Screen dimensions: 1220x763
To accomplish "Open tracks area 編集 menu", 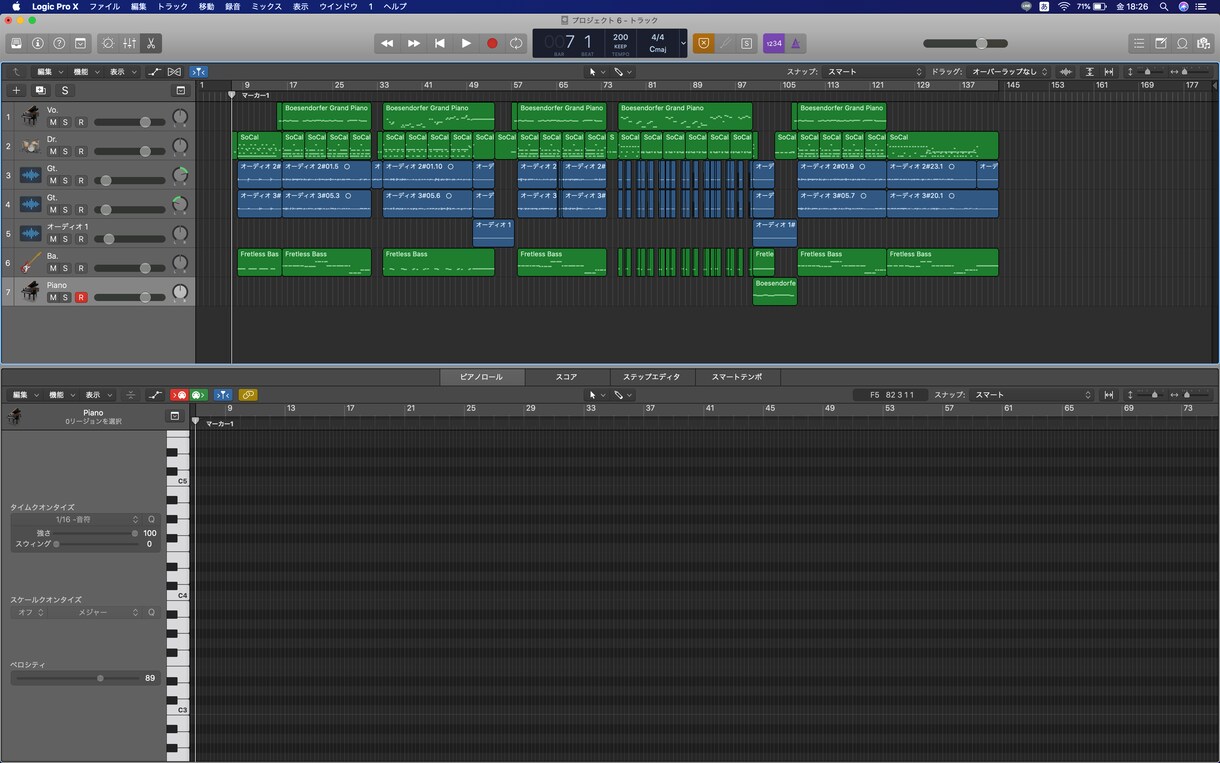I will 49,72.
